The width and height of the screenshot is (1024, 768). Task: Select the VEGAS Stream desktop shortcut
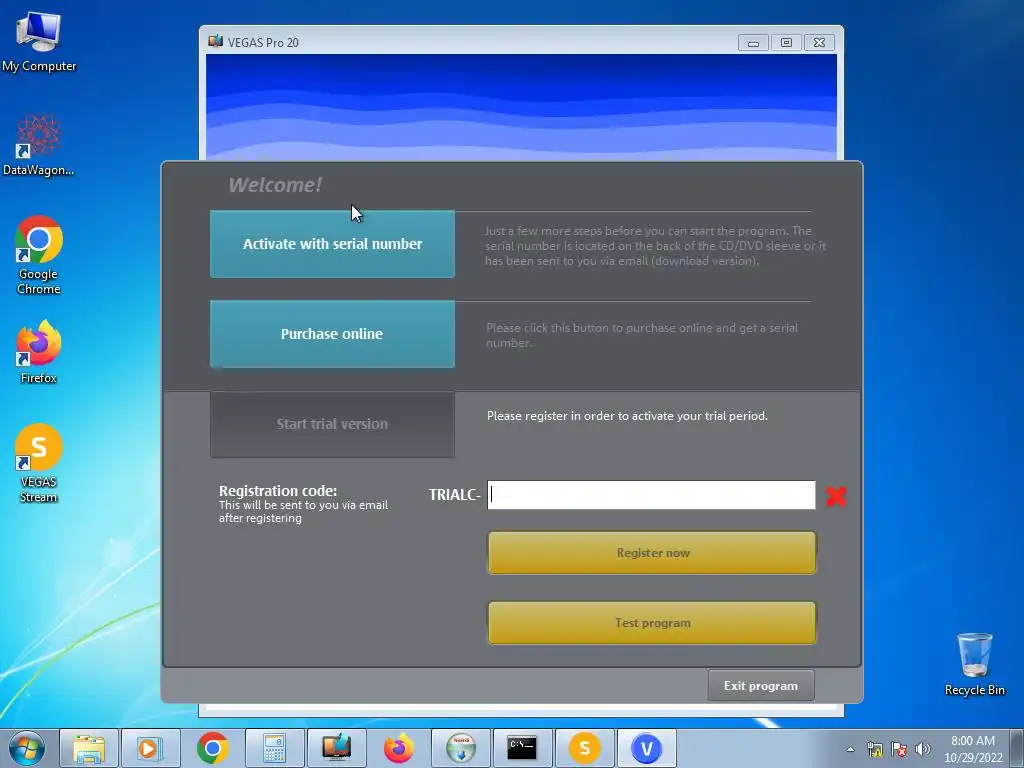pos(39,463)
